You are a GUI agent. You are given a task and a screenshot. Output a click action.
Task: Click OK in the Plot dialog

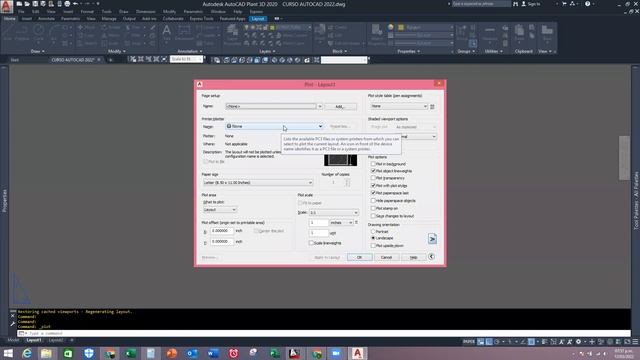click(x=360, y=257)
